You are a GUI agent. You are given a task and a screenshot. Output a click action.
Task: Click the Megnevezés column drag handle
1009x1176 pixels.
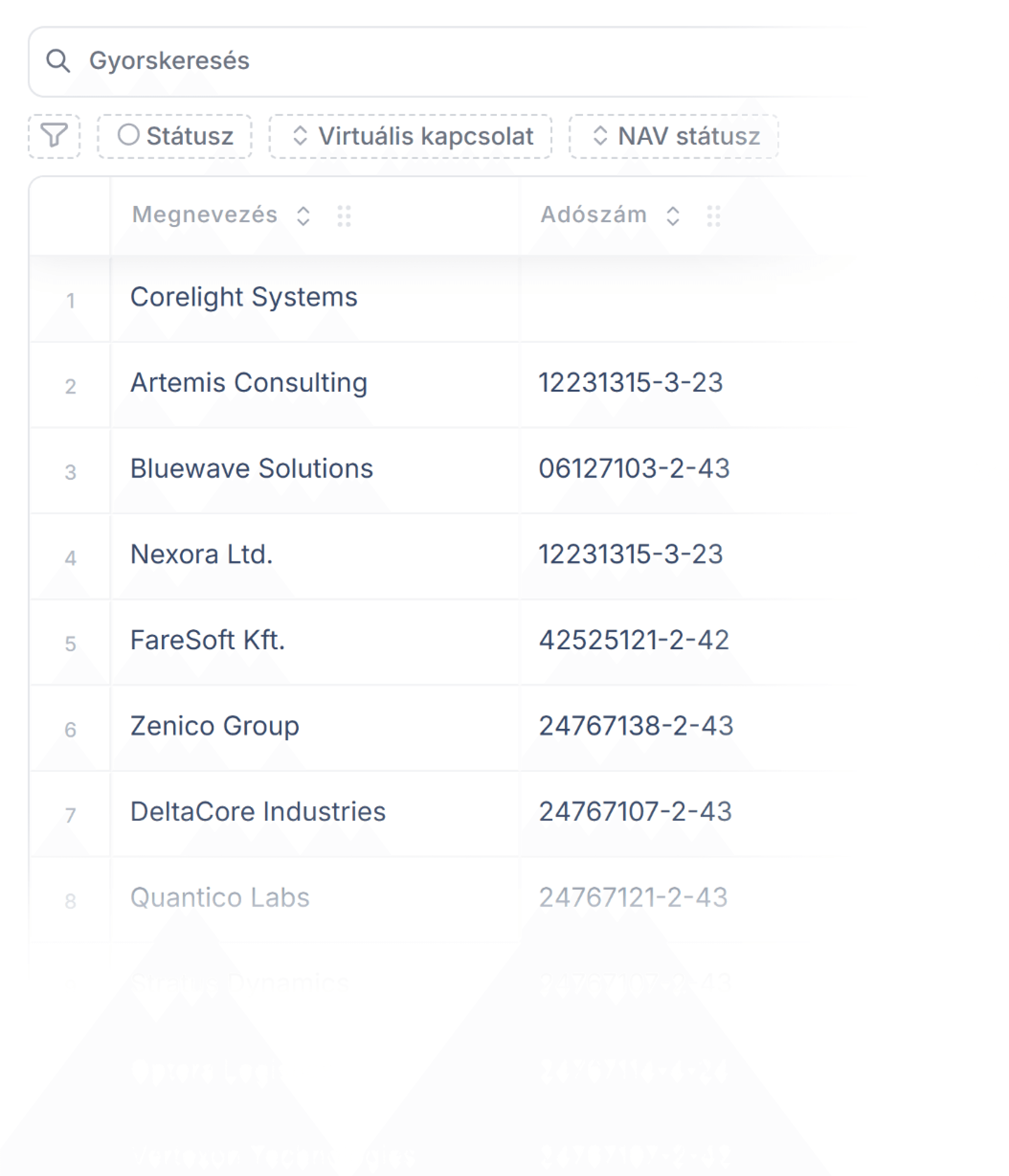click(x=344, y=216)
